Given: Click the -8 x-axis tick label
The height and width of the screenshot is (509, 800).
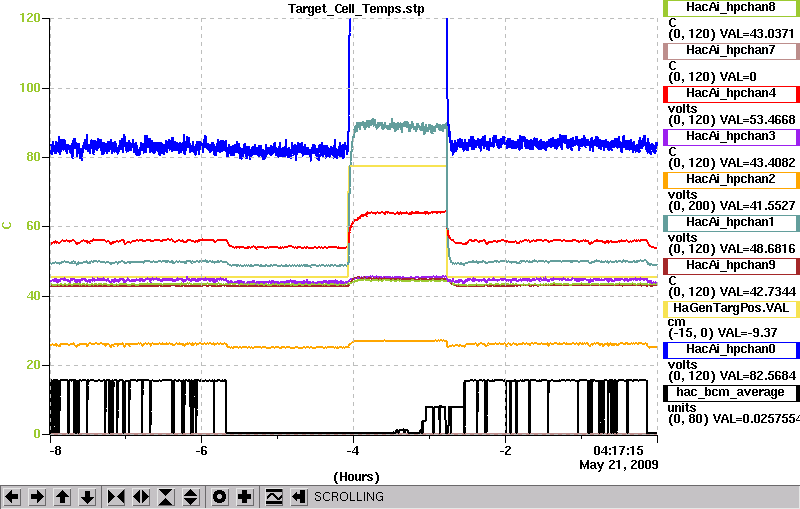Looking at the screenshot, I should pyautogui.click(x=55, y=451).
